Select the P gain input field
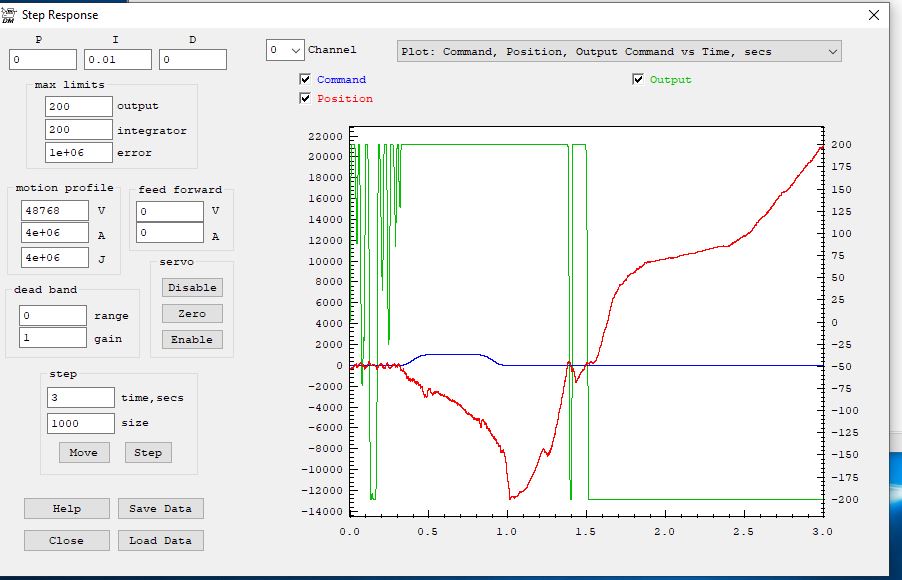Image resolution: width=902 pixels, height=580 pixels. 43,60
